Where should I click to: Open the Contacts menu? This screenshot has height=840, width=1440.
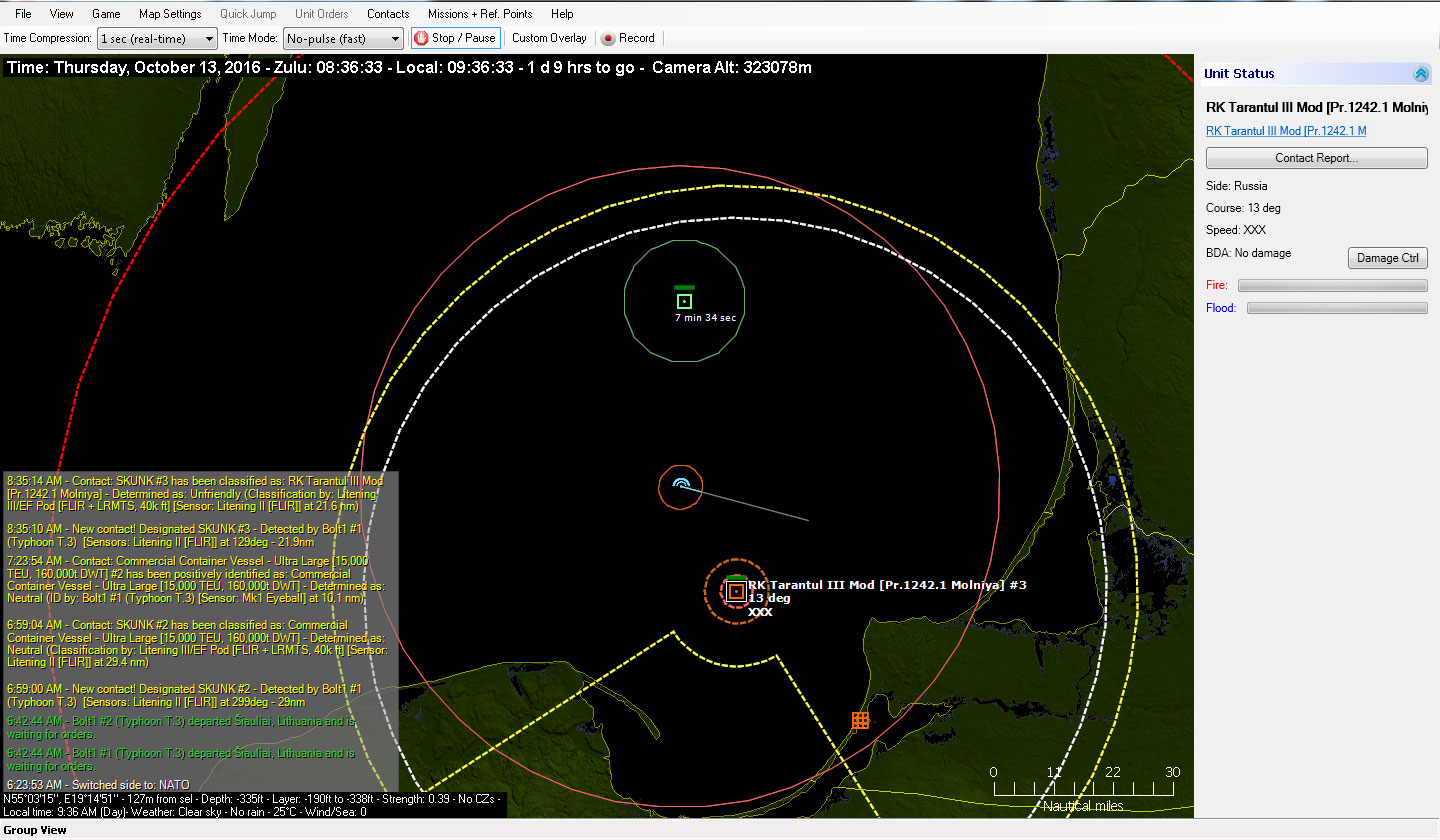[388, 14]
